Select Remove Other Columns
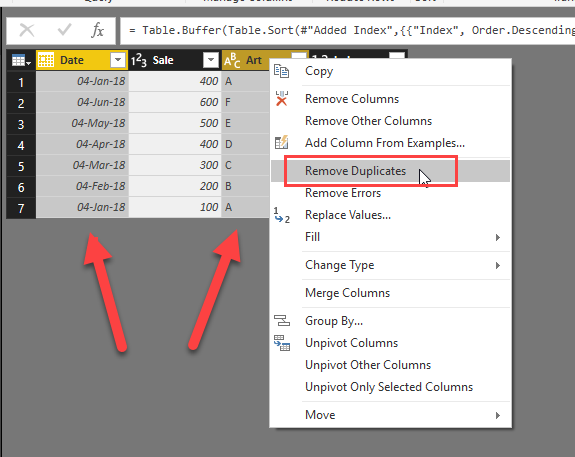The height and width of the screenshot is (457, 575). 390,121
